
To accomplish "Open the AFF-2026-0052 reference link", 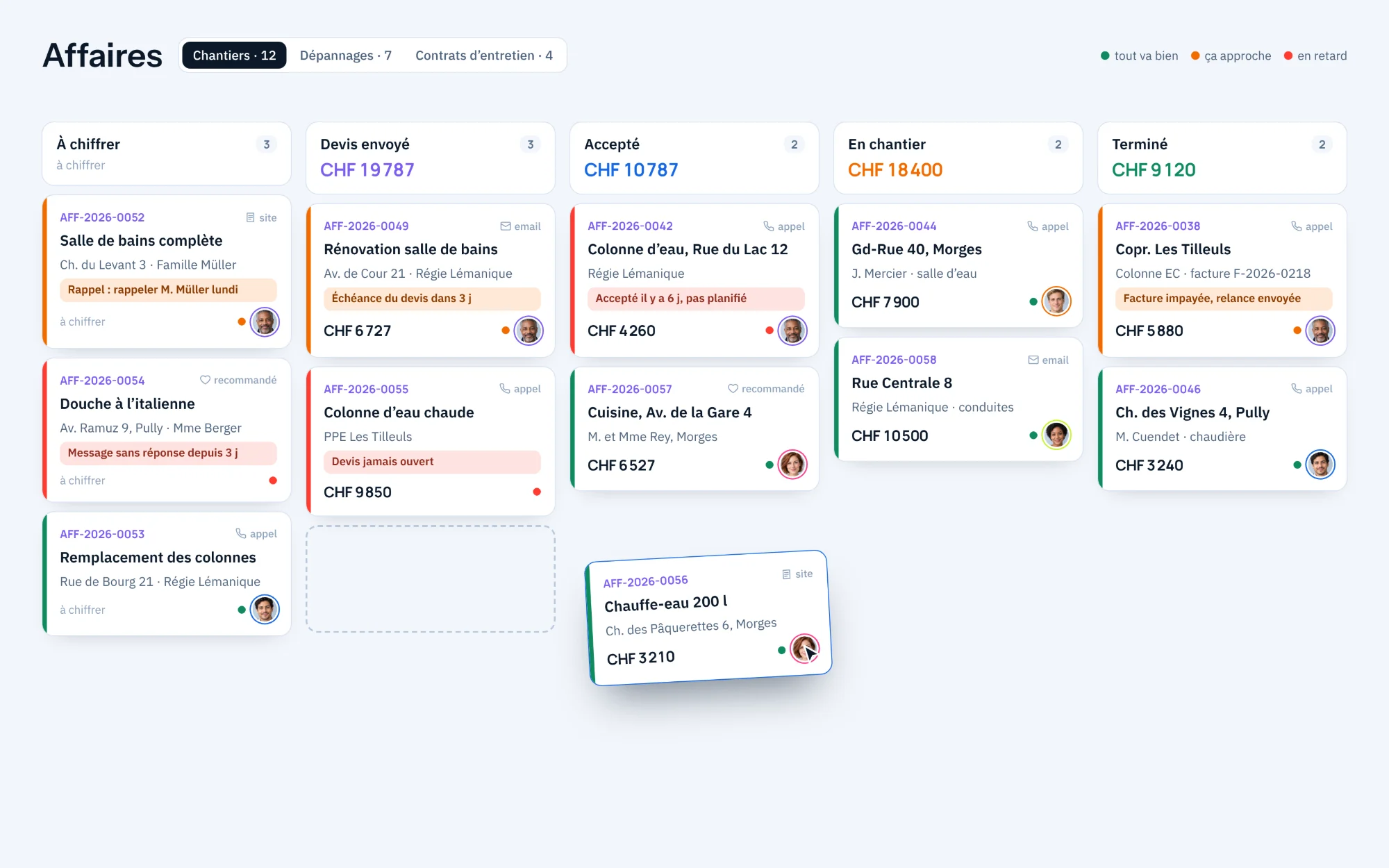I will coord(102,217).
